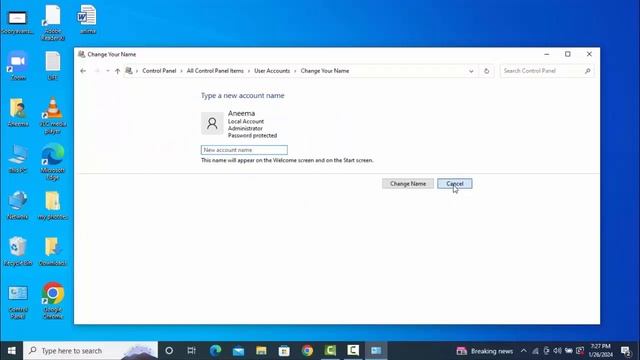The image size is (640, 360).
Task: Open the Word document on desktop
Action: coord(87,20)
